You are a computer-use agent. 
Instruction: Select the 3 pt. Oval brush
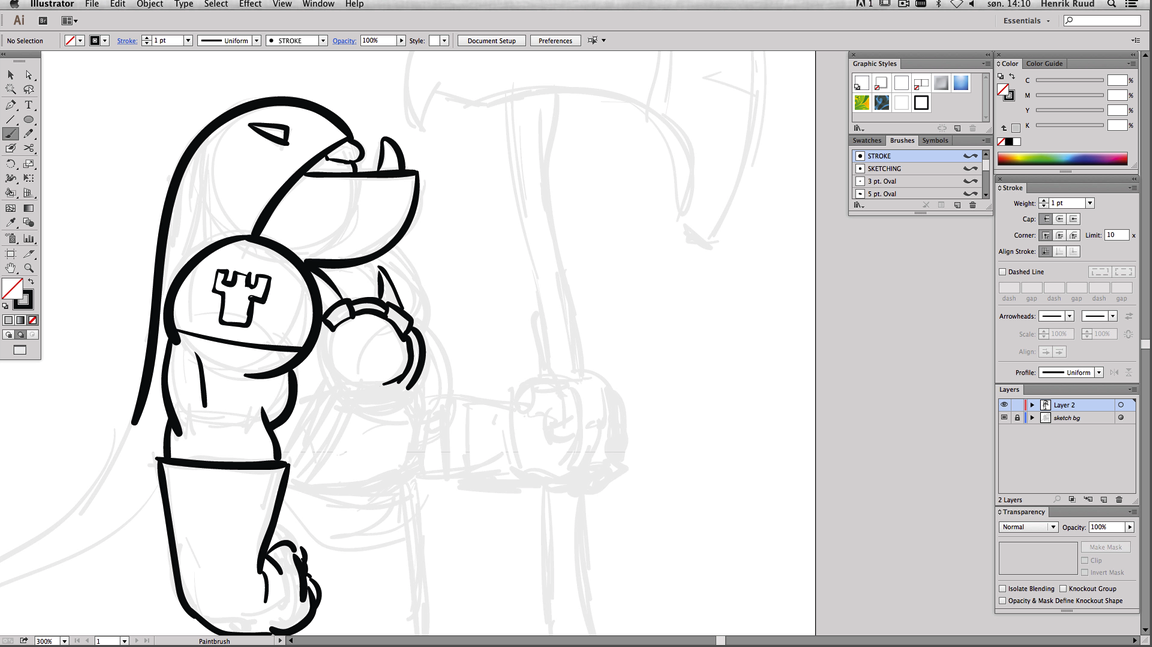(917, 181)
